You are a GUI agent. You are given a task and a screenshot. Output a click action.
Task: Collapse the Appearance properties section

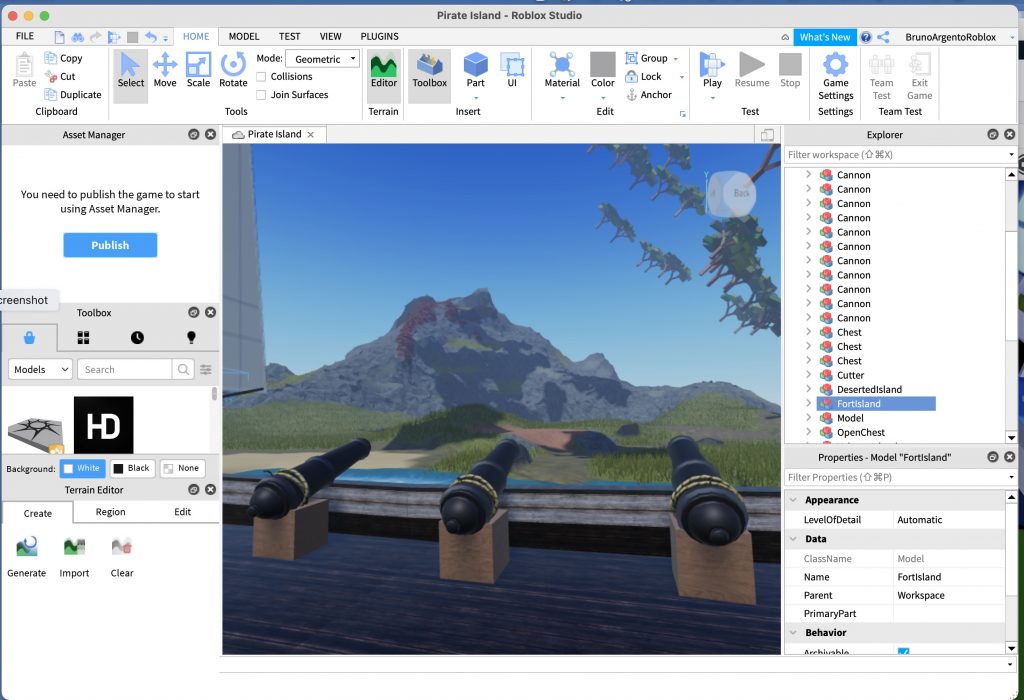tap(793, 500)
